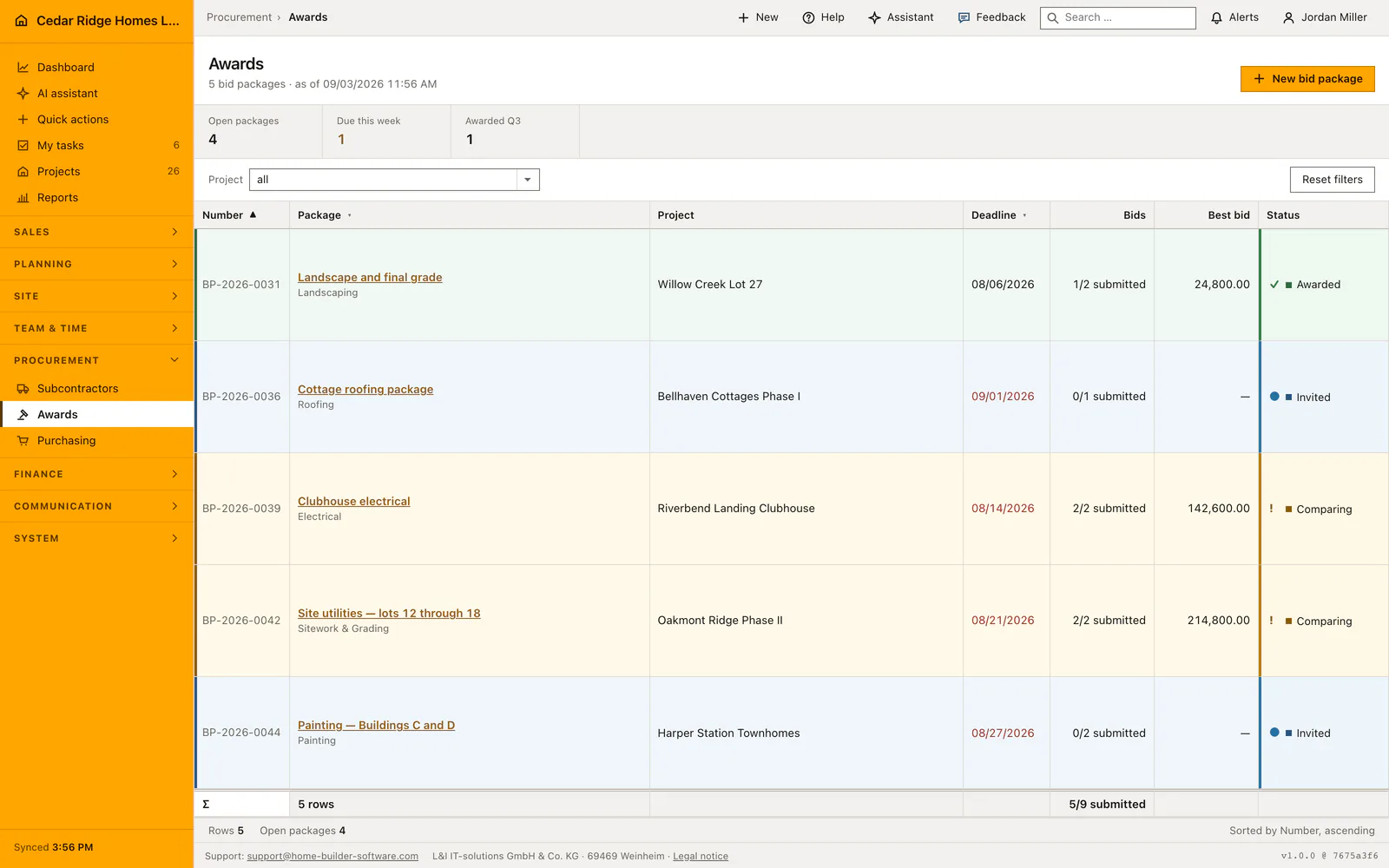
Task: Open the Package column filter arrow
Action: tap(350, 215)
